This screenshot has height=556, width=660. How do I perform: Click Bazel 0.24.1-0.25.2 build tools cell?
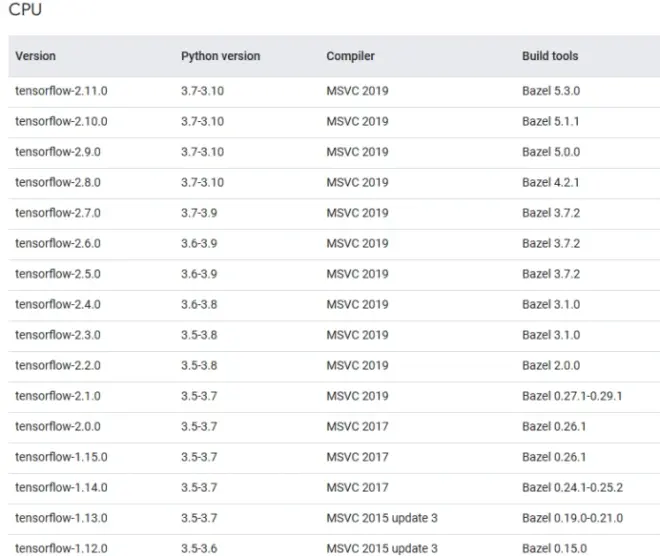pyautogui.click(x=572, y=488)
